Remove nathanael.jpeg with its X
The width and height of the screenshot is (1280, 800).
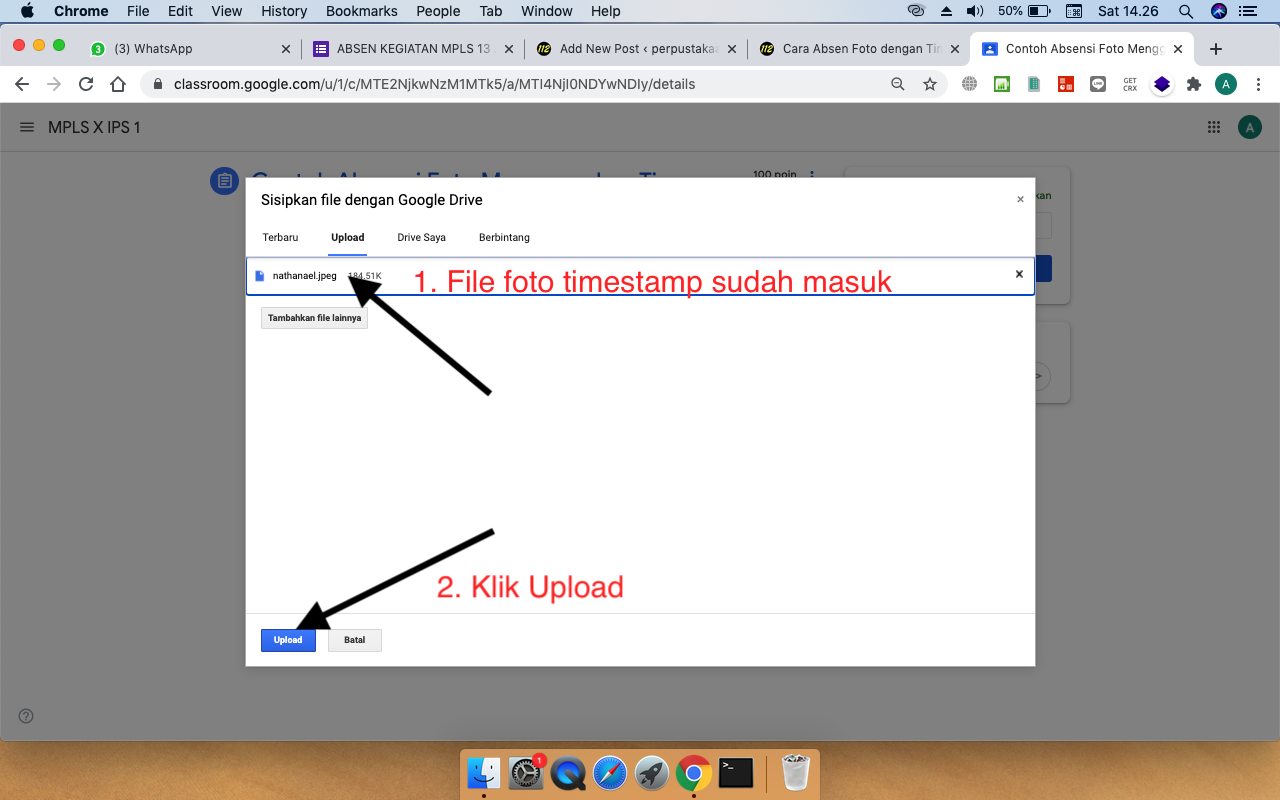(1018, 274)
